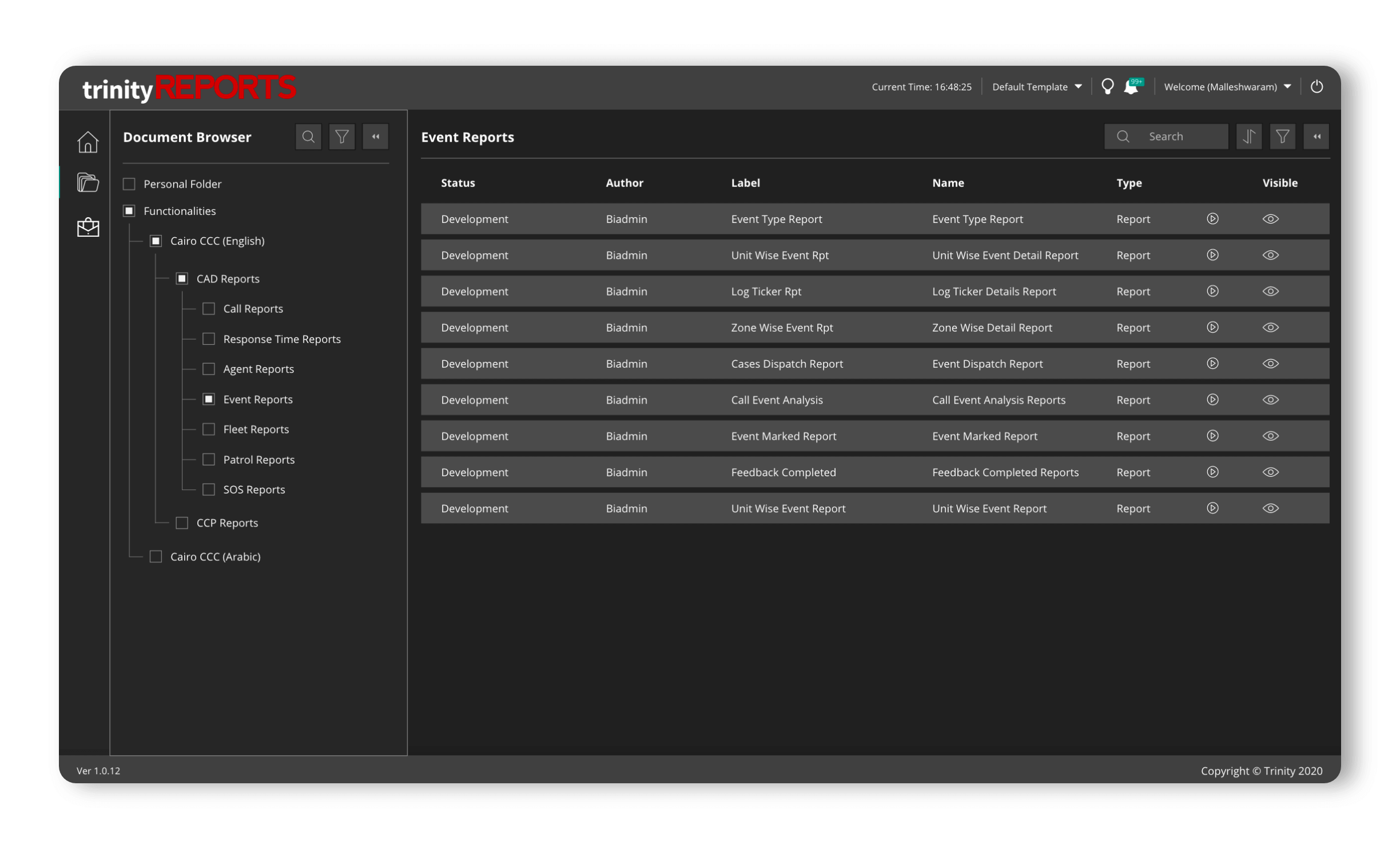Click the Visible column header
This screenshot has width=1400, height=849.
click(1280, 183)
